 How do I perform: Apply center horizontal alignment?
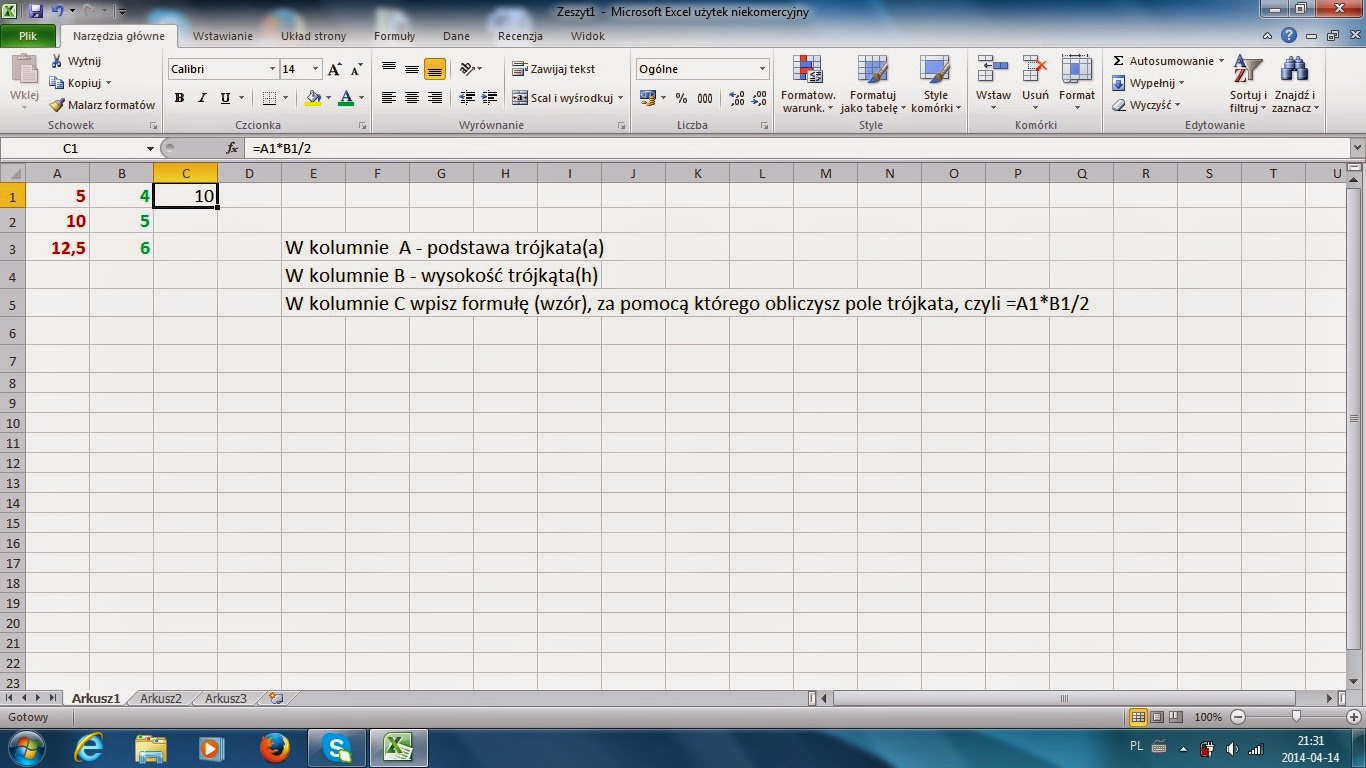point(411,98)
